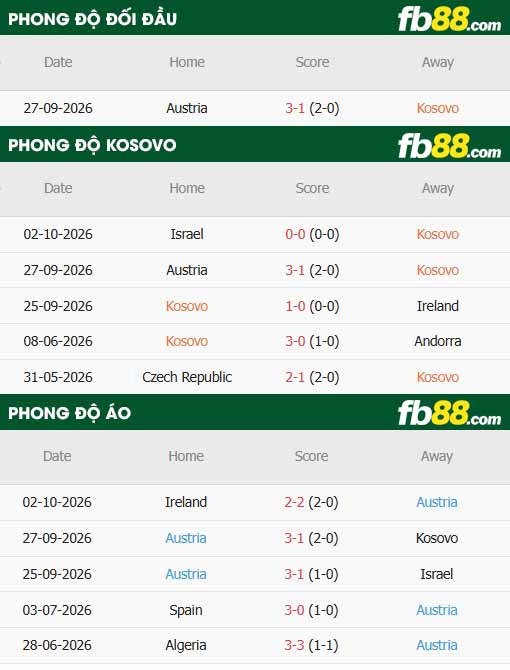
Task: Select the Phong Độ Áo section title
Action: point(69,413)
